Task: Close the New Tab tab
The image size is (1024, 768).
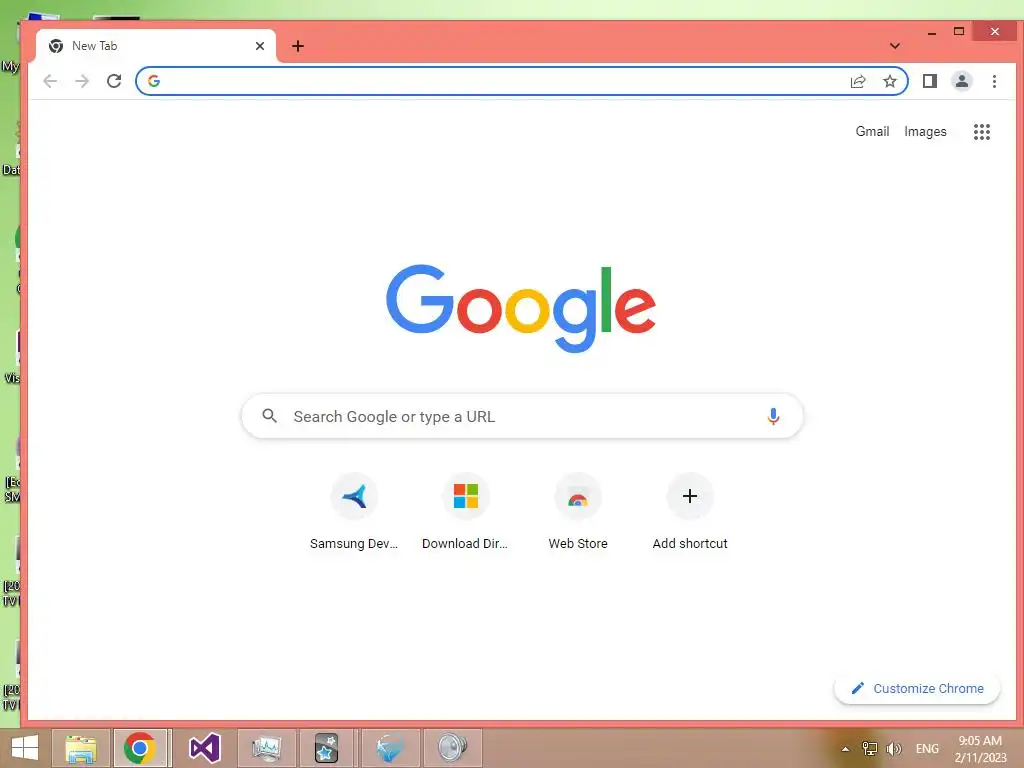Action: click(260, 46)
